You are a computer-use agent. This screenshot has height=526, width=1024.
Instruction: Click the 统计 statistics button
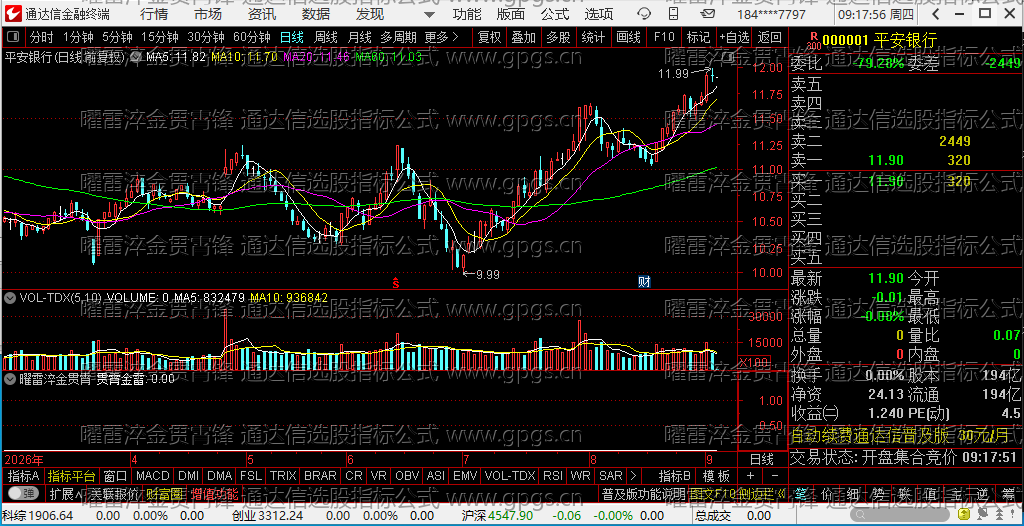[x=593, y=37]
